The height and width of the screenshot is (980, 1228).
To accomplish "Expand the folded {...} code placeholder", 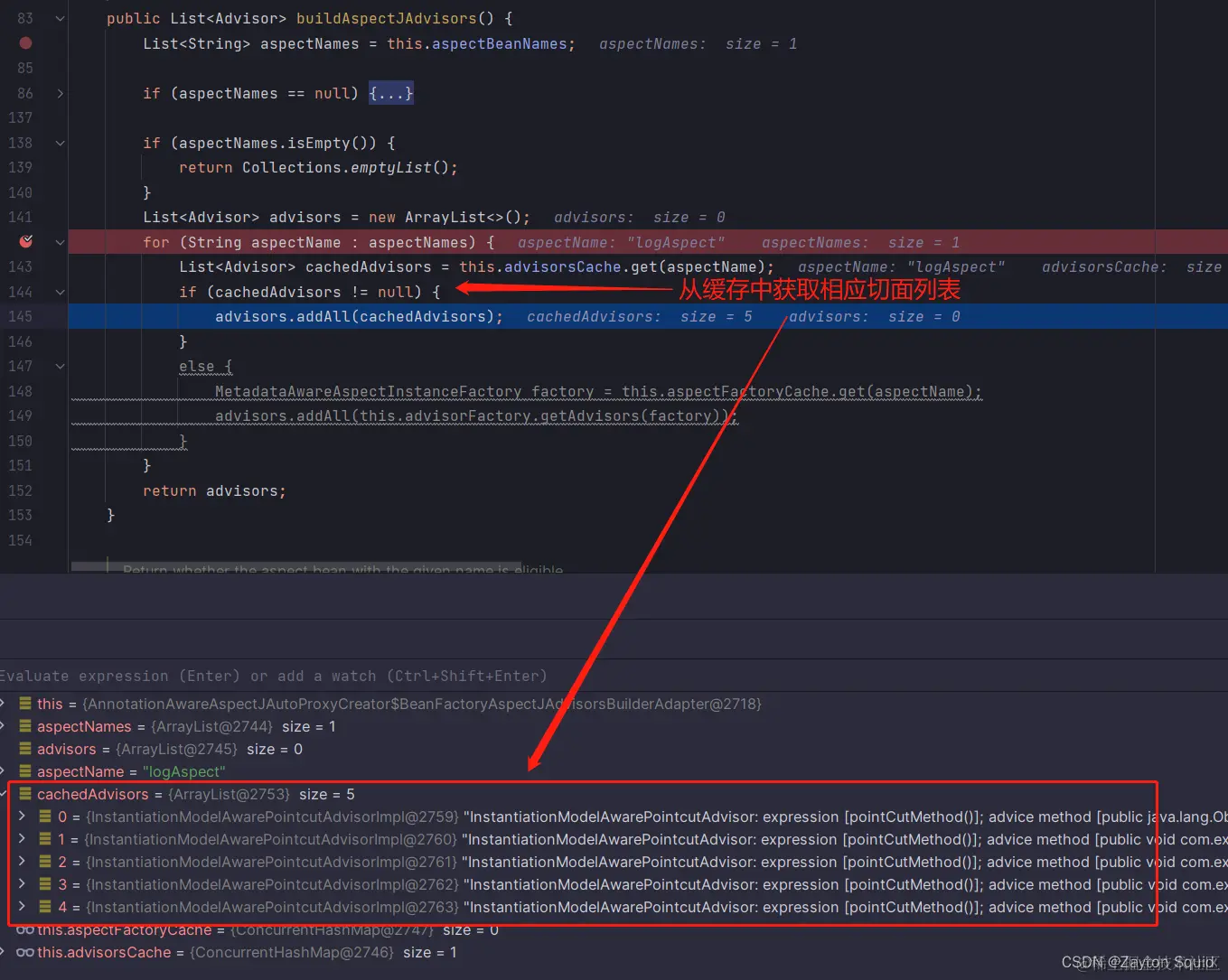I will tap(390, 93).
